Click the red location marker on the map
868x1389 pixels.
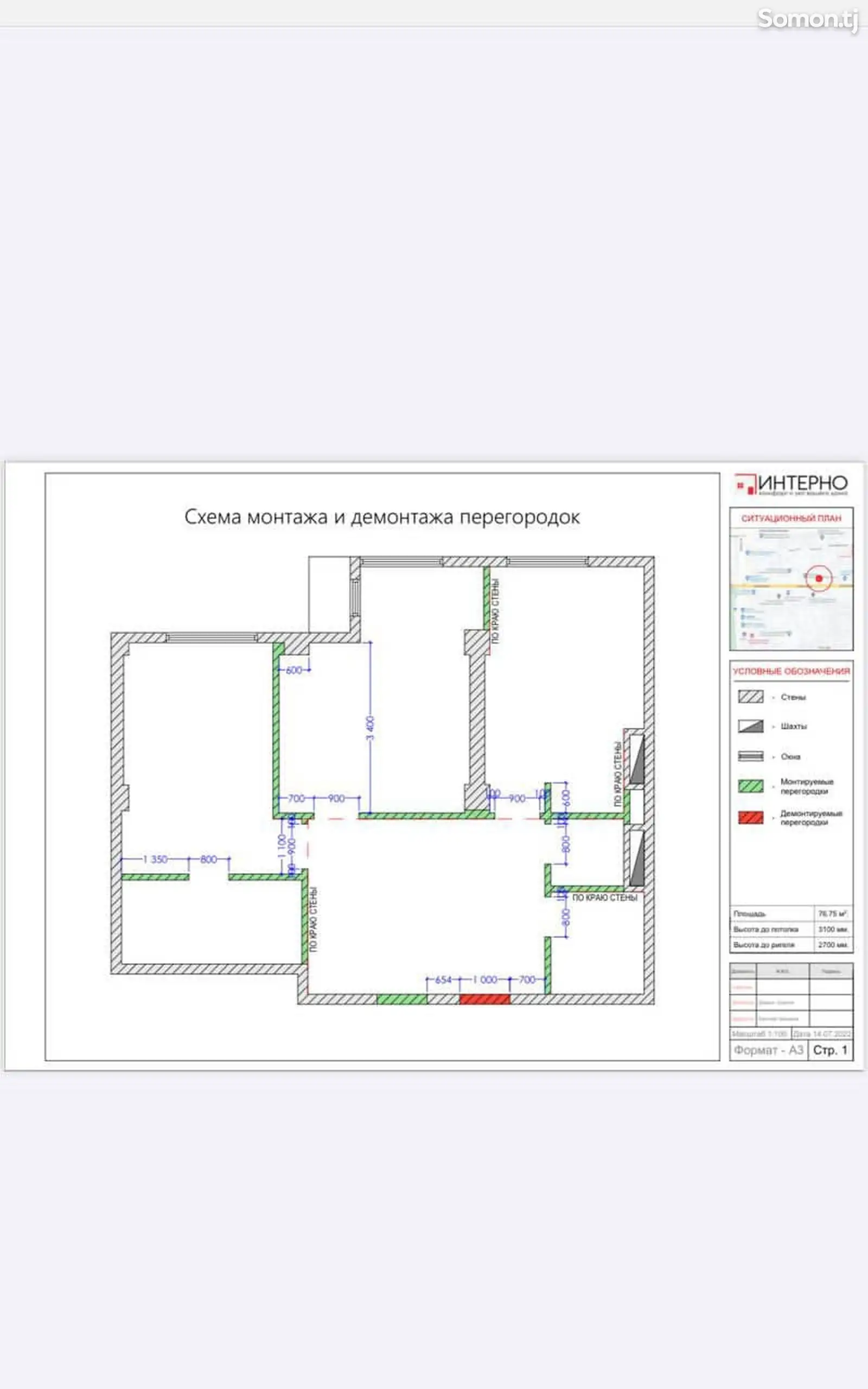pos(819,578)
